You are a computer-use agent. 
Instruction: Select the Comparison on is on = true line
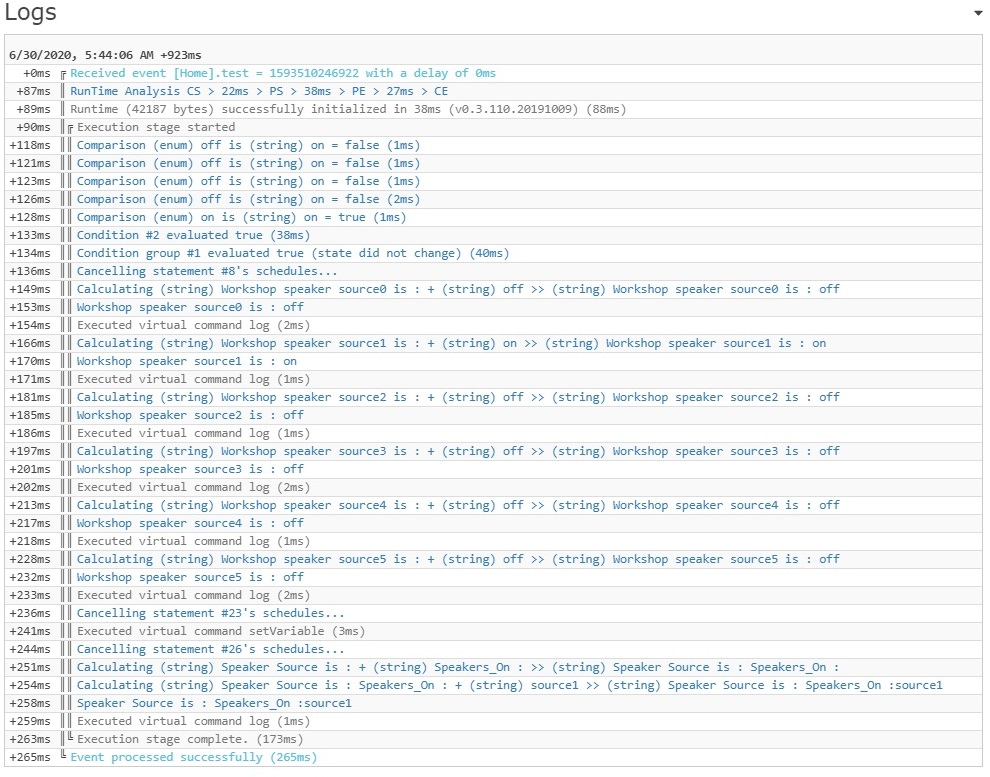[x=241, y=217]
